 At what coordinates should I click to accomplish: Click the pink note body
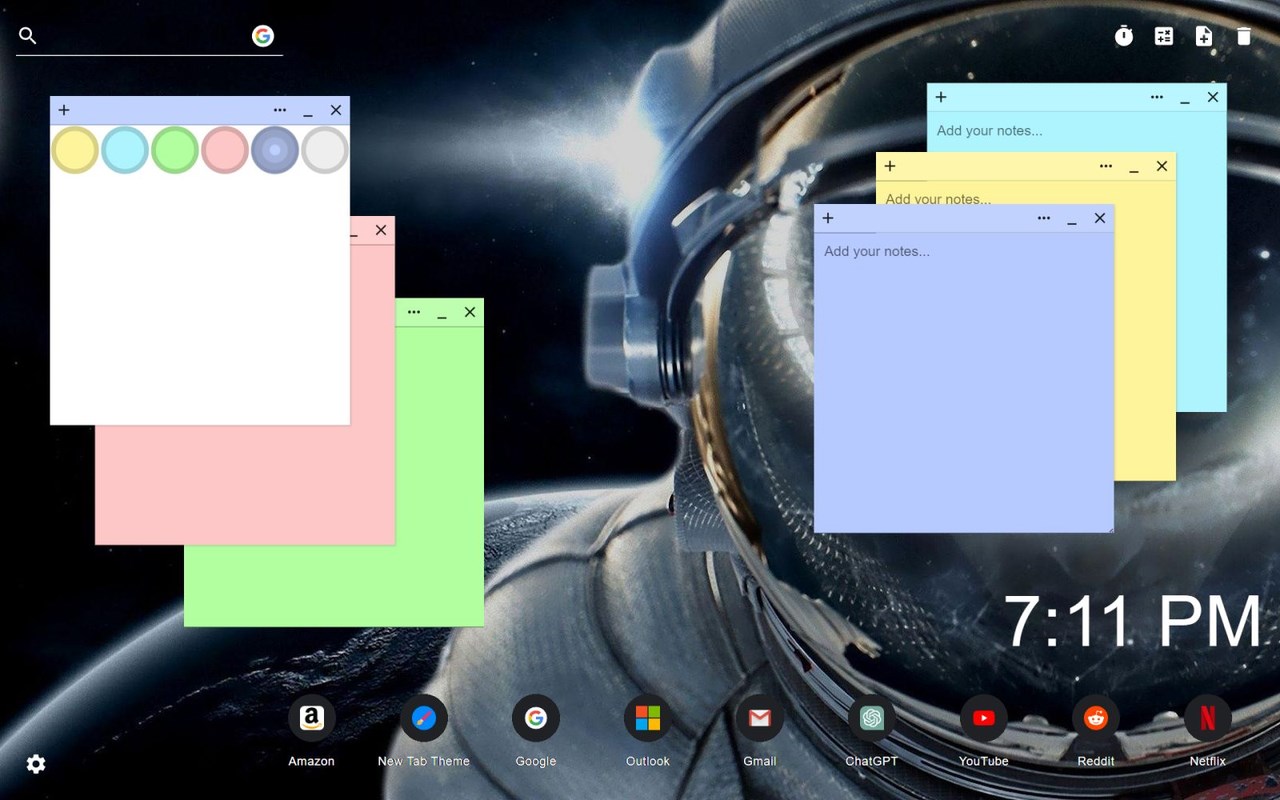[245, 485]
